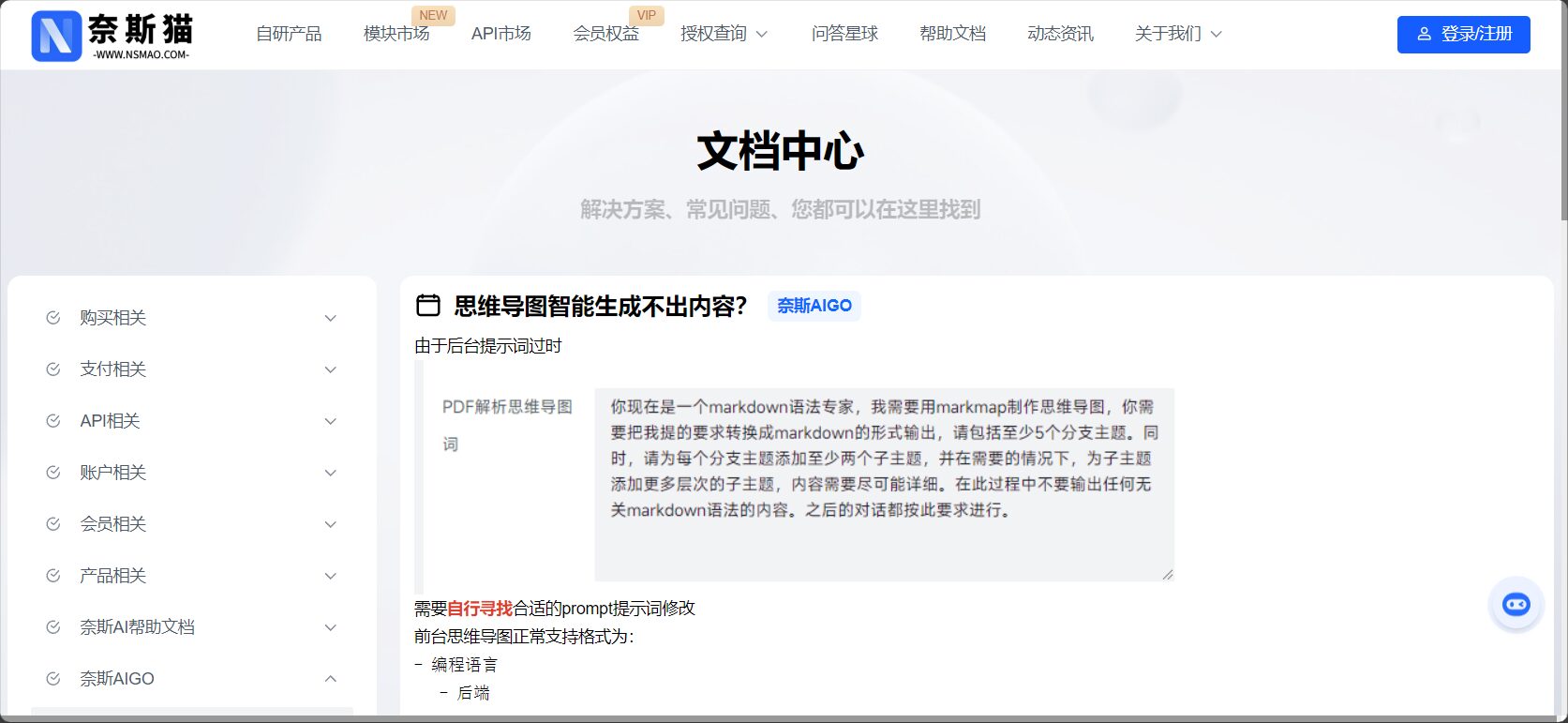Click the 关于我们 menu label
Screen dimensions: 1568x723
(x=1168, y=34)
